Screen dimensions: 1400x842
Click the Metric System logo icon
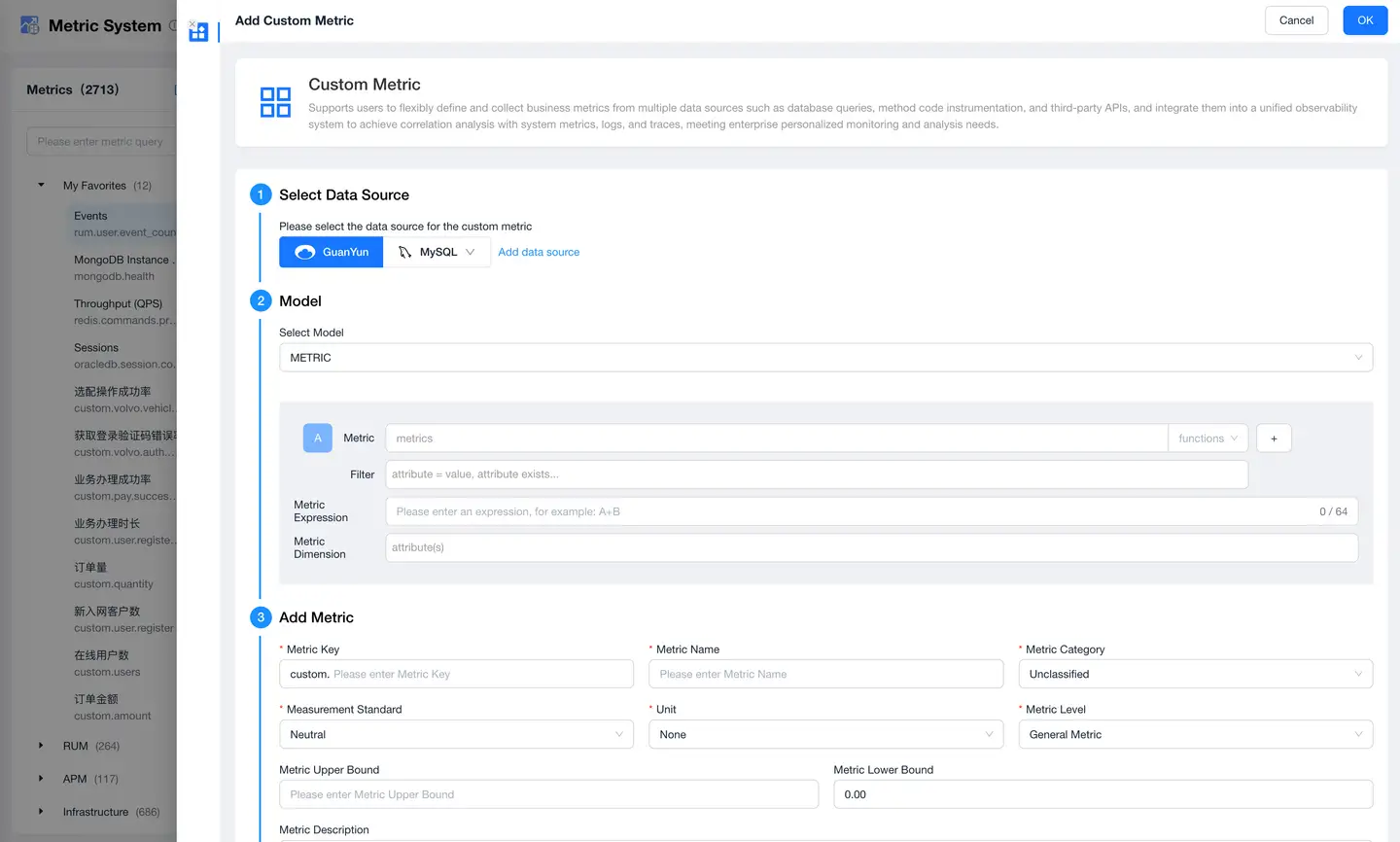coord(30,26)
